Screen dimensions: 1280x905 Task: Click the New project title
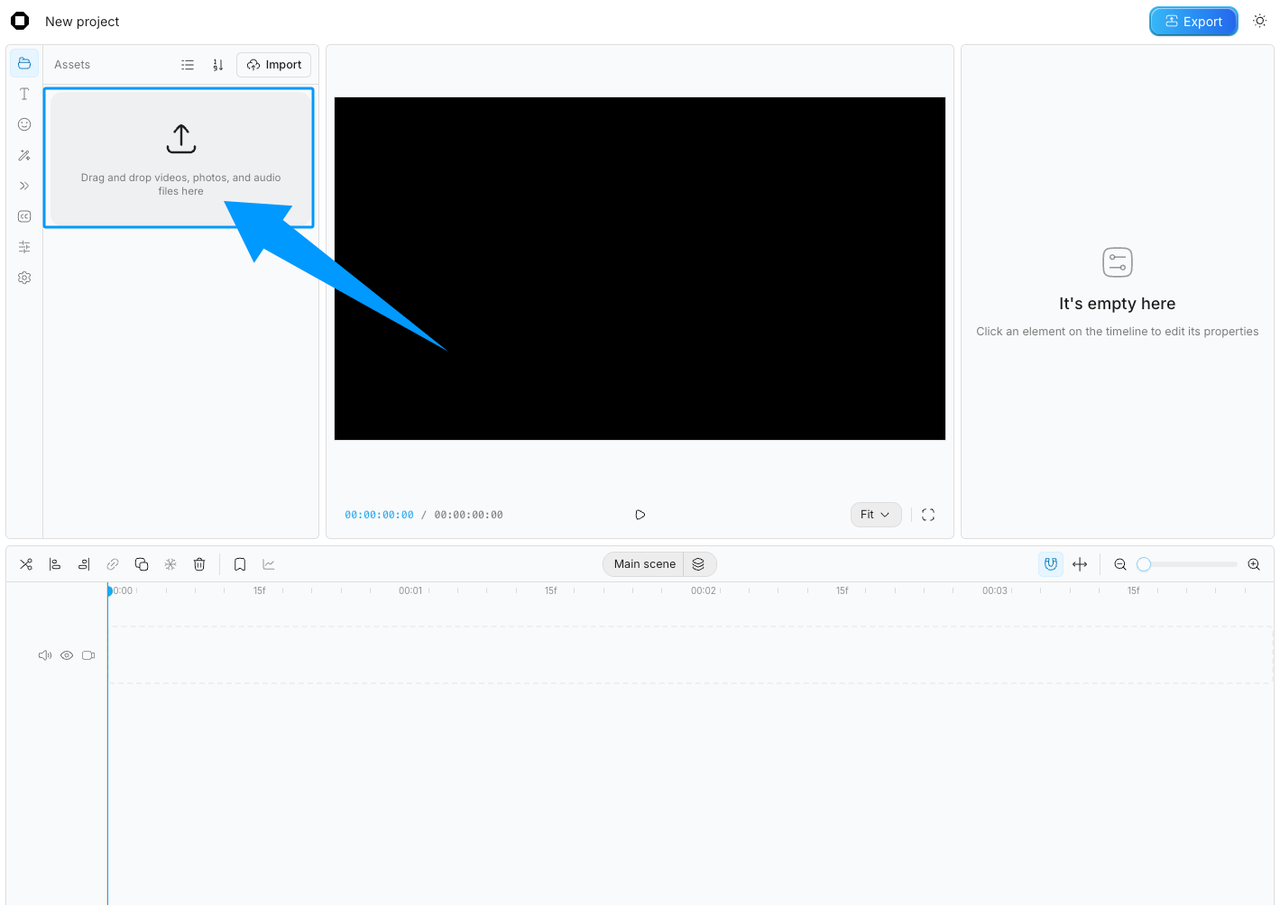(x=82, y=22)
